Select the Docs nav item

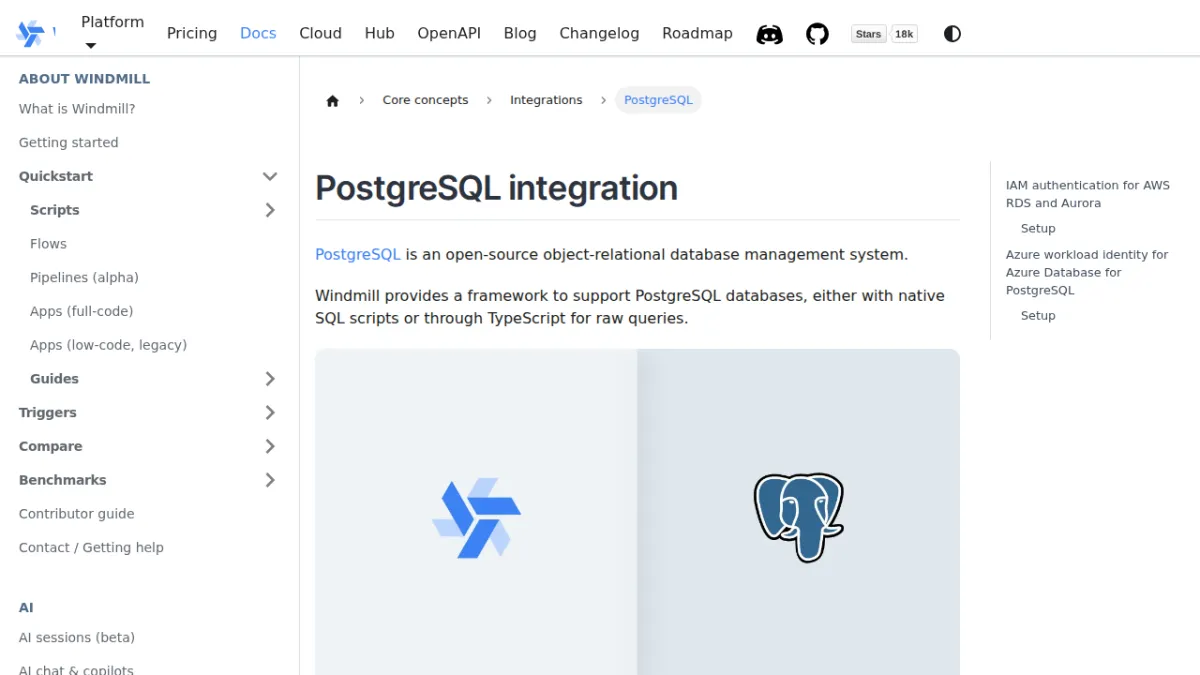click(x=258, y=33)
